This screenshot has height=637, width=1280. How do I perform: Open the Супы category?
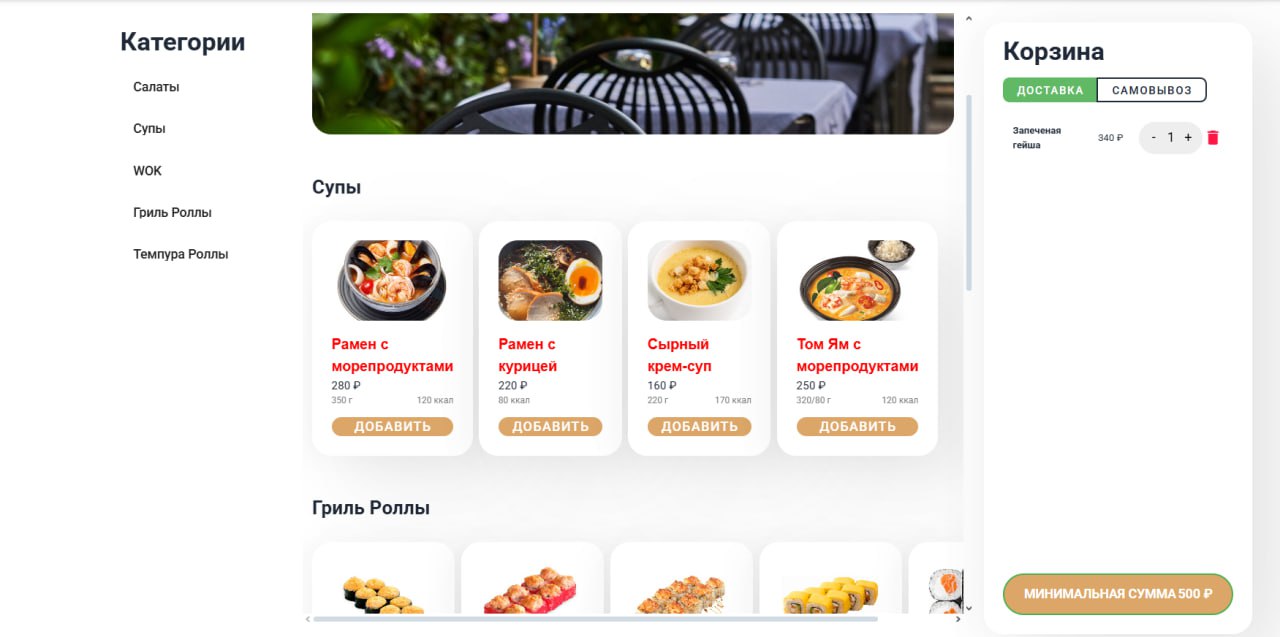pos(149,129)
